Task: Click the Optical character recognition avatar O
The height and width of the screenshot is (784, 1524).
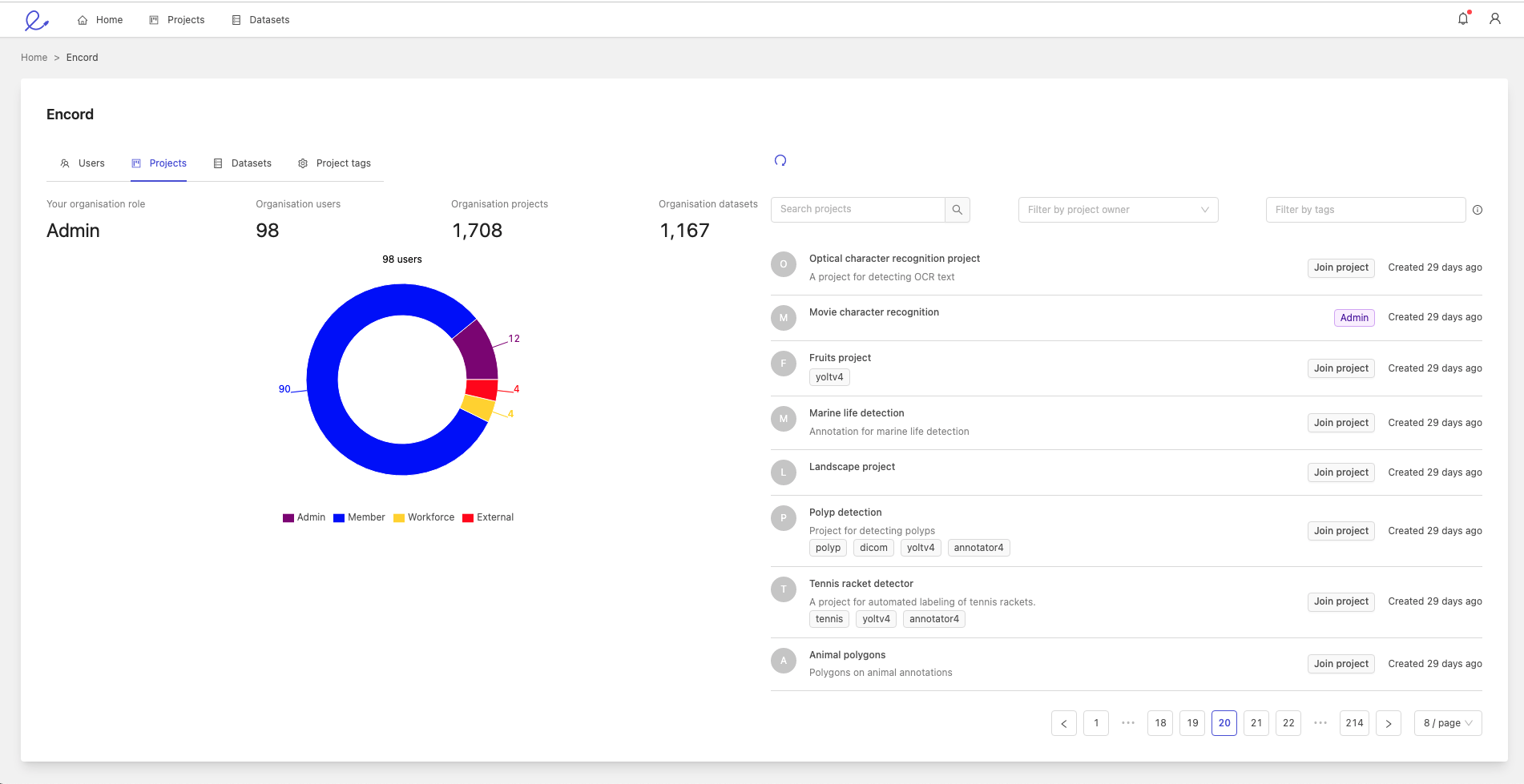Action: [784, 264]
